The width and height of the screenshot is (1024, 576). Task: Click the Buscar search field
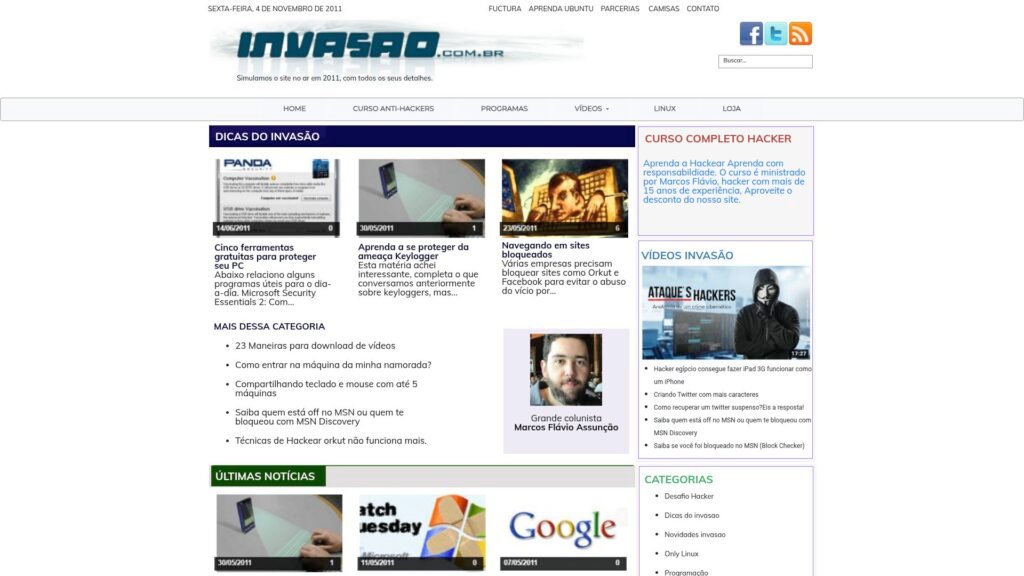[765, 61]
